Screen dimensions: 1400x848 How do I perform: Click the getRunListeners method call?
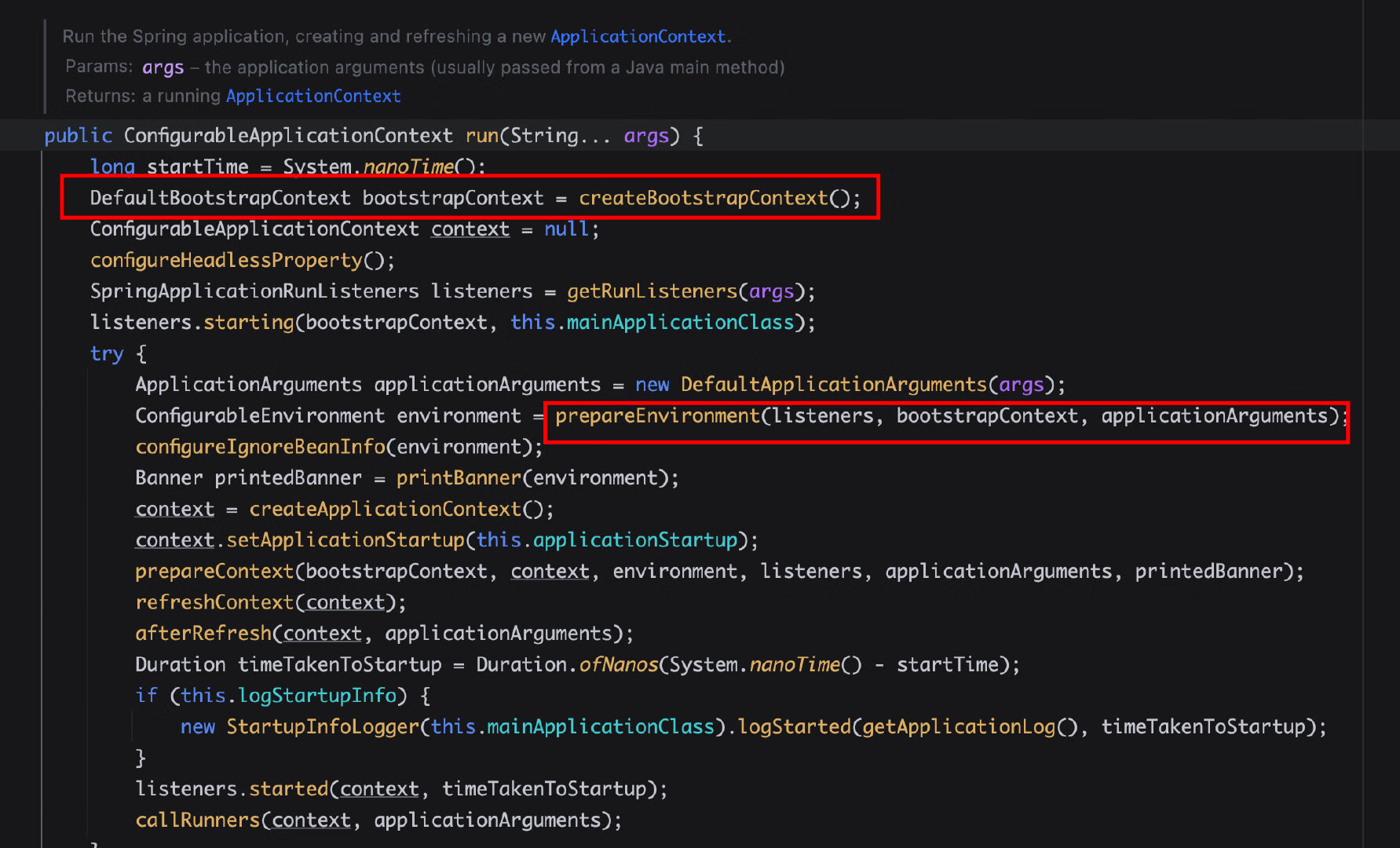pyautogui.click(x=652, y=291)
